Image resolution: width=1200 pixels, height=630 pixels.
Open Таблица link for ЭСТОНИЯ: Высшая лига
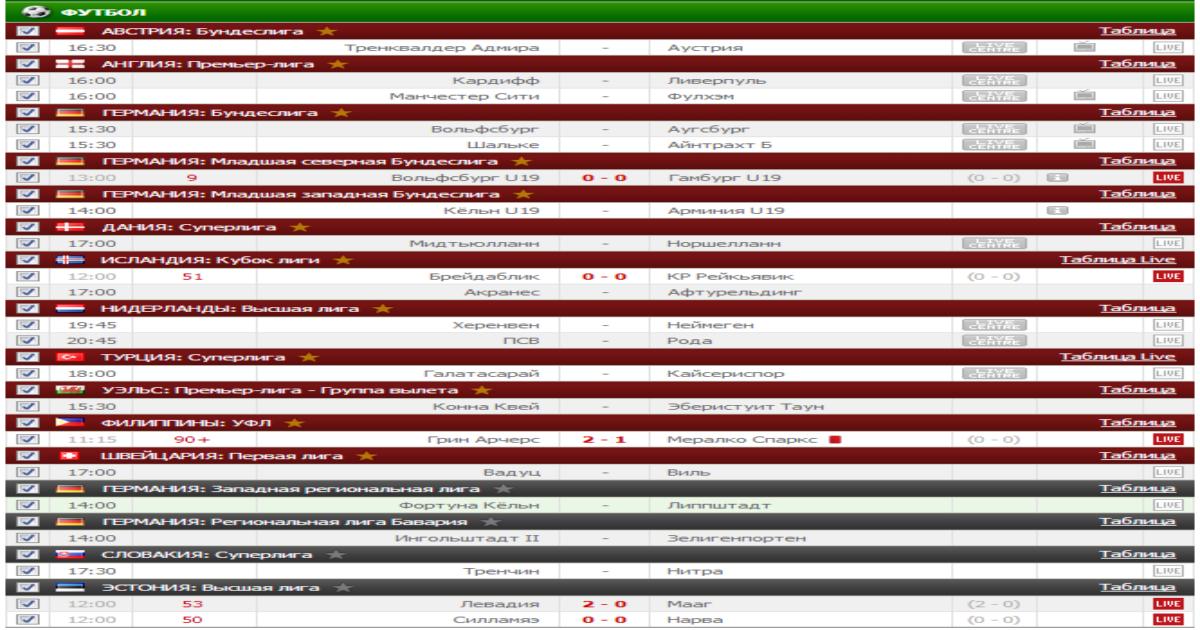tap(1137, 587)
